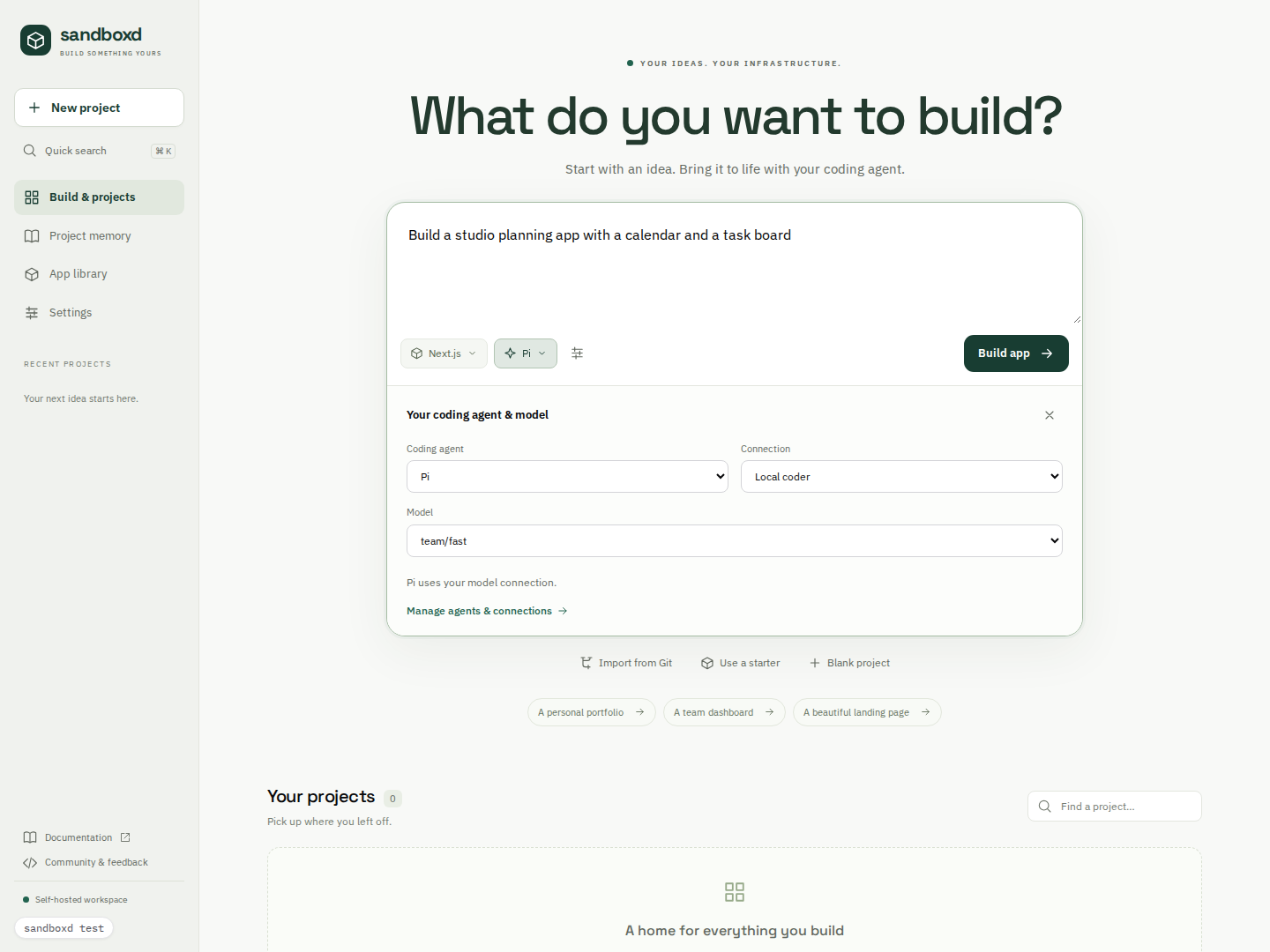The width and height of the screenshot is (1270, 952).
Task: Click the sandboxd cube logo icon
Action: pos(35,41)
